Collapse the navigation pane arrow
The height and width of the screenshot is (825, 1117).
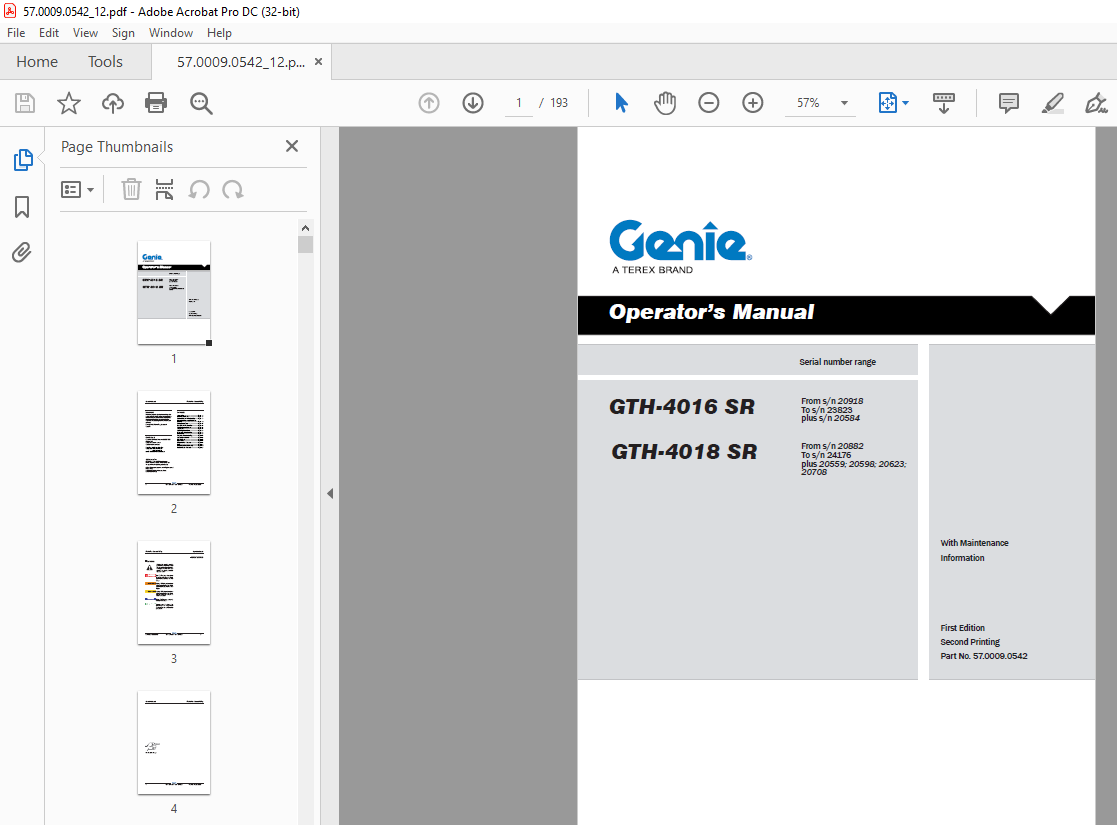pos(330,493)
